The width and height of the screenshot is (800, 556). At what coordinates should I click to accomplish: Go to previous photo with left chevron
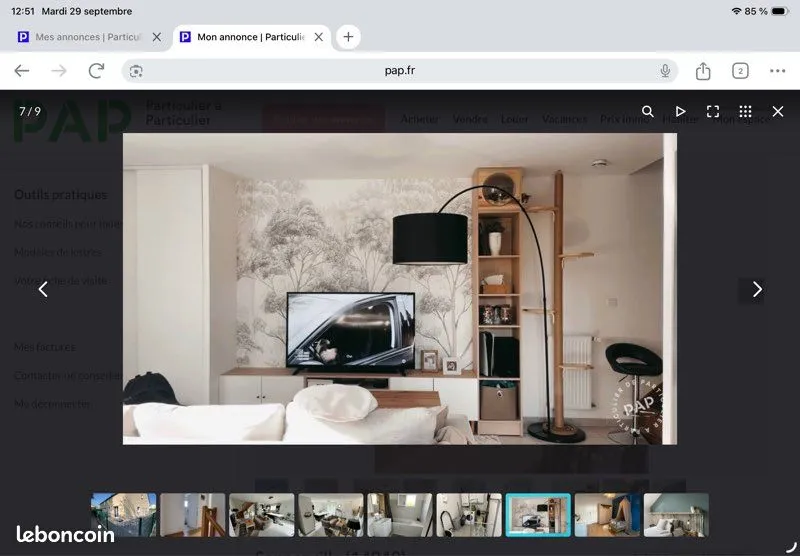tap(43, 289)
